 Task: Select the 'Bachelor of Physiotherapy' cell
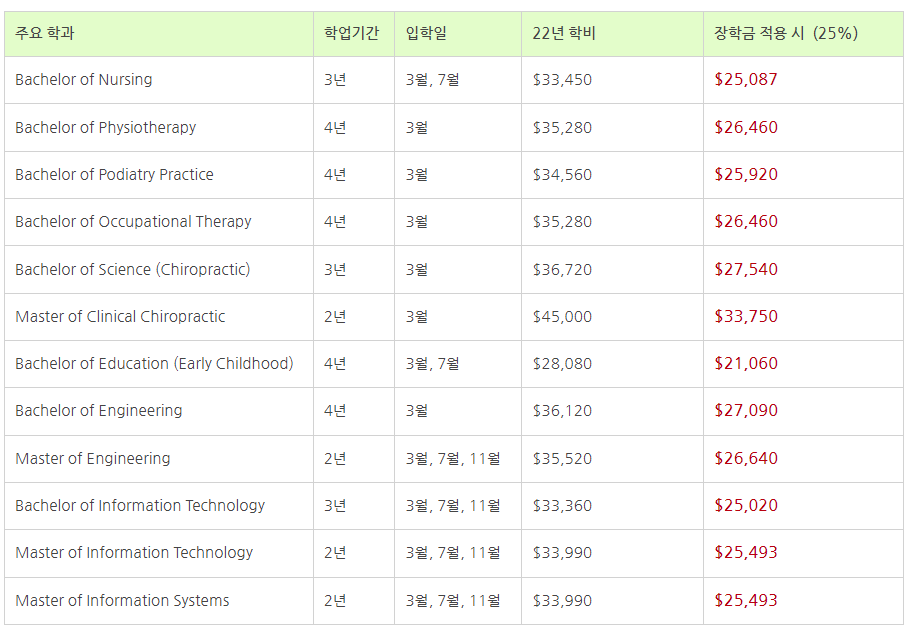click(159, 128)
